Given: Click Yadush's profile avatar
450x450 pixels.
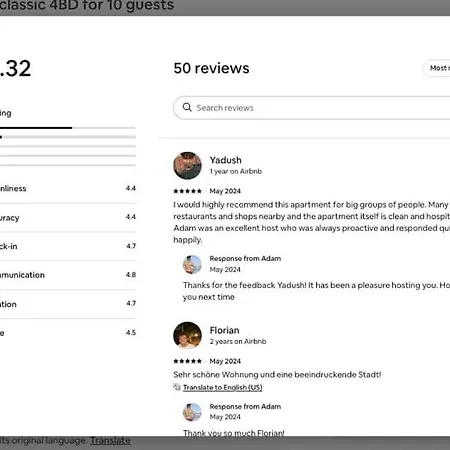Looking at the screenshot, I should point(187,166).
